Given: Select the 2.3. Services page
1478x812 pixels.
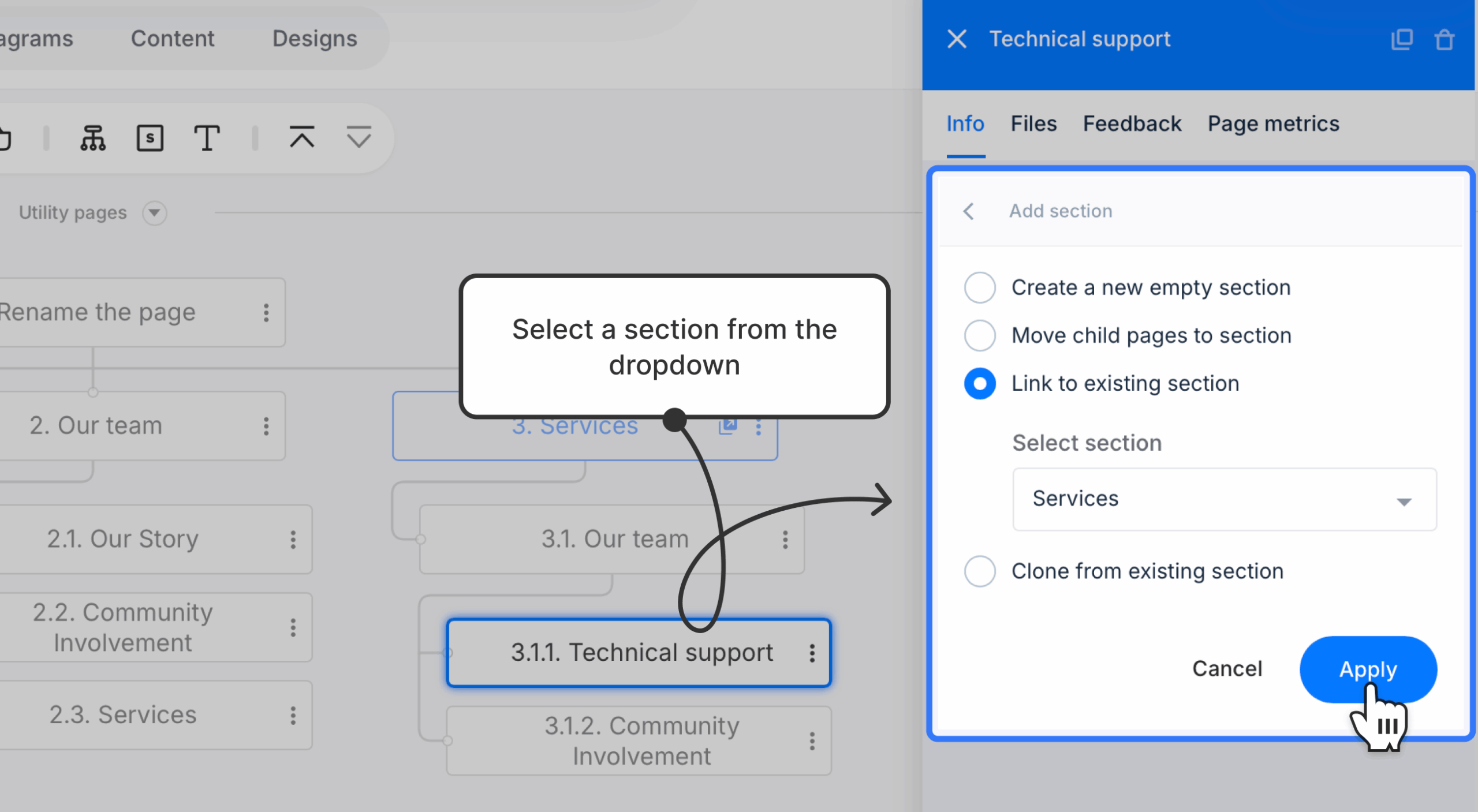Looking at the screenshot, I should tap(156, 715).
